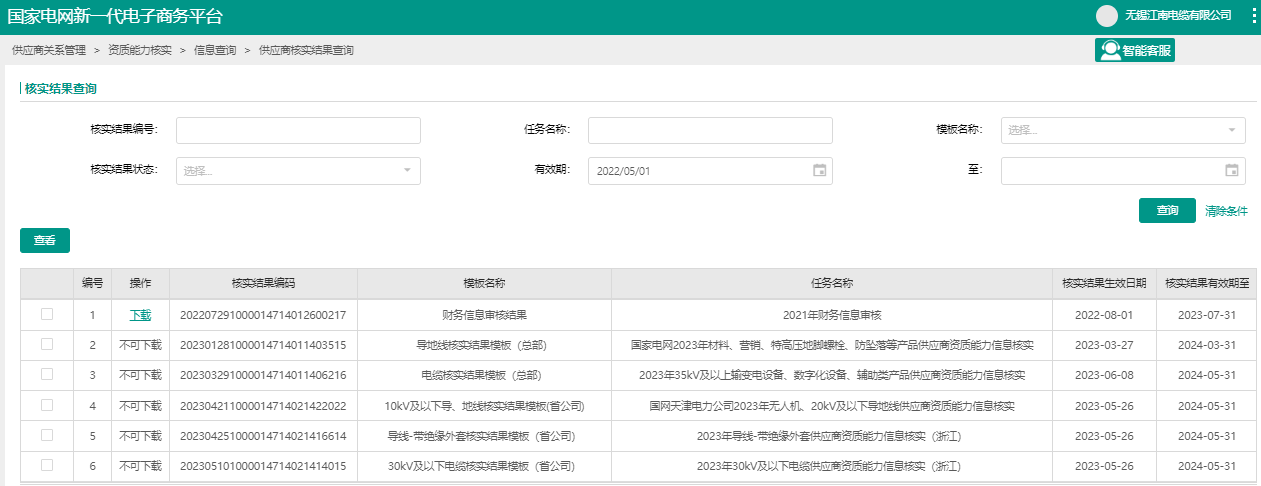Go to 供应商关系管理 breadcrumb
The image size is (1261, 486).
tap(48, 50)
